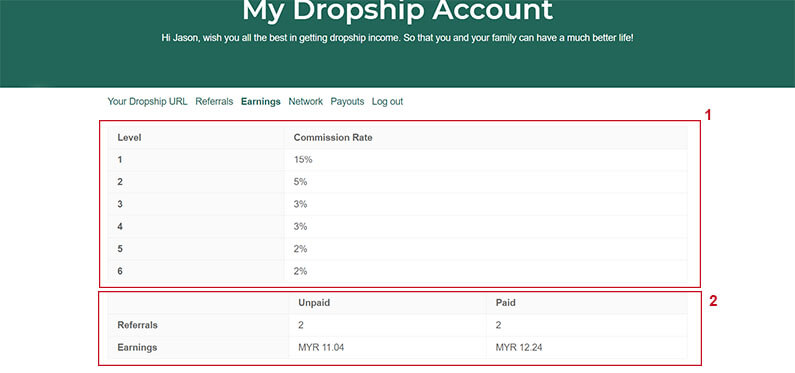The image size is (795, 373).
Task: Click the Hi Jason welcome message
Action: click(398, 38)
